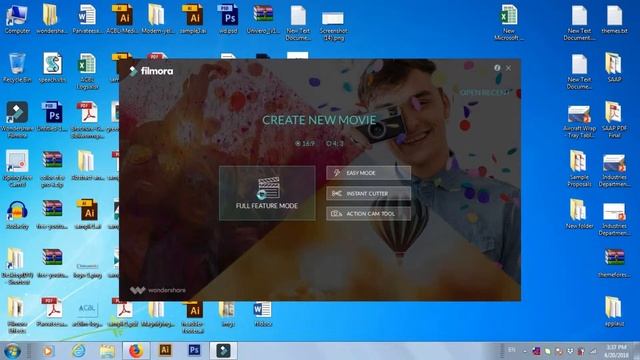This screenshot has height=360, width=640.
Task: Show hidden system tray icons
Action: (x=525, y=351)
